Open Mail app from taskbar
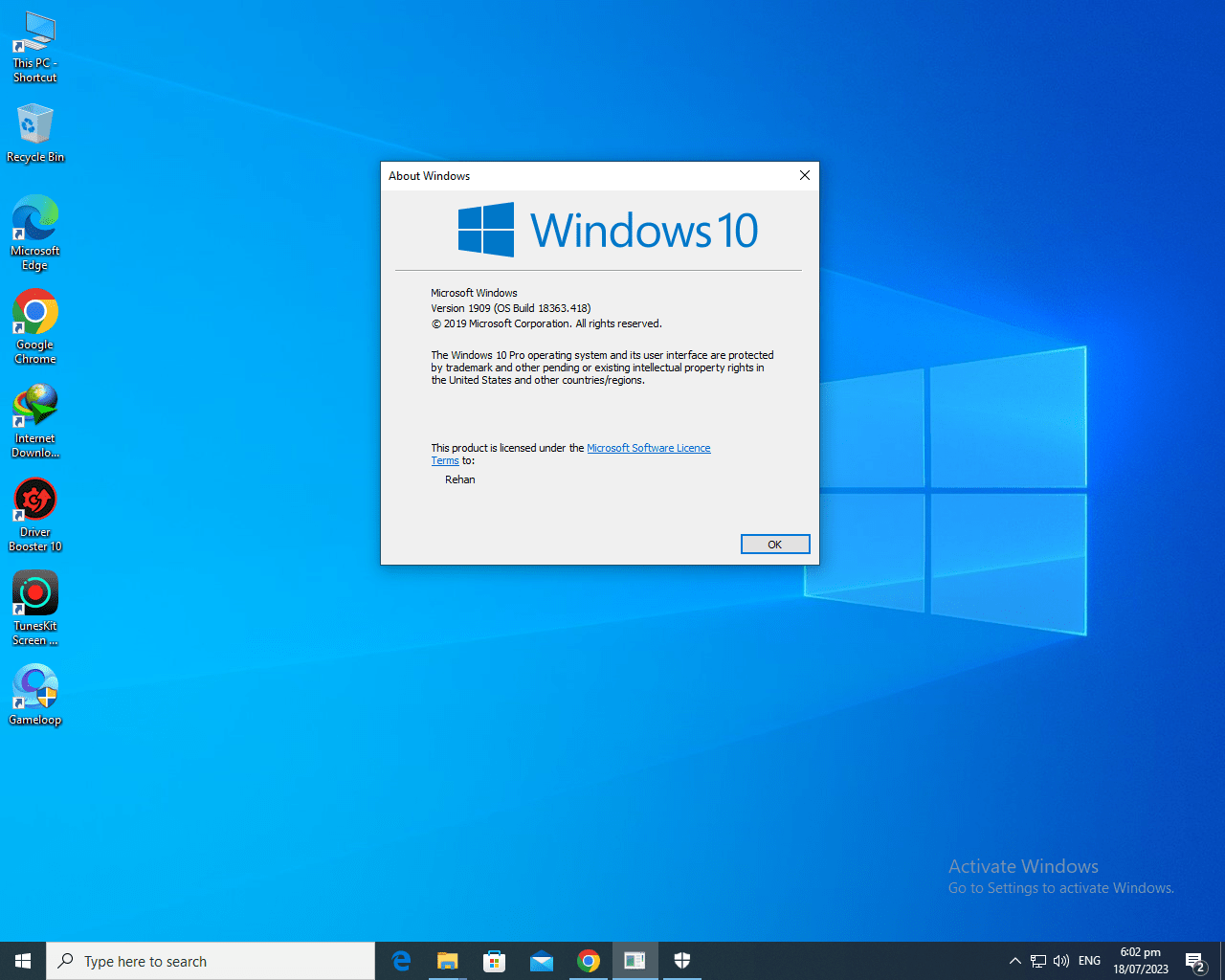The image size is (1225, 980). point(542,961)
